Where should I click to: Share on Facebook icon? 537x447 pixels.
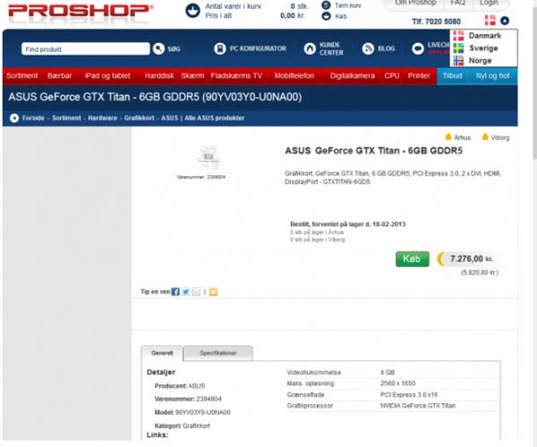pos(175,292)
